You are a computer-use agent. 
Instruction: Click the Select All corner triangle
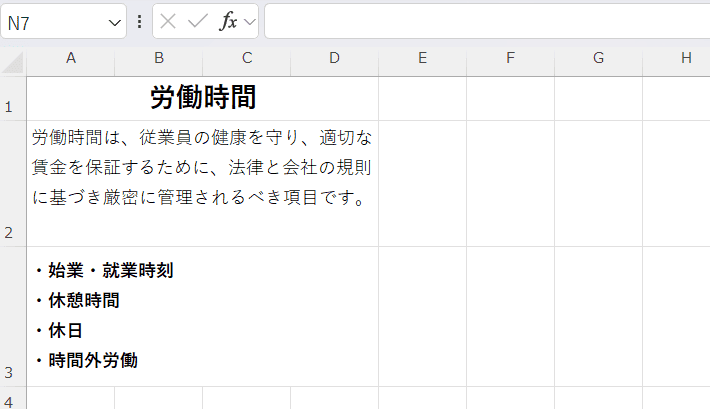click(13, 63)
